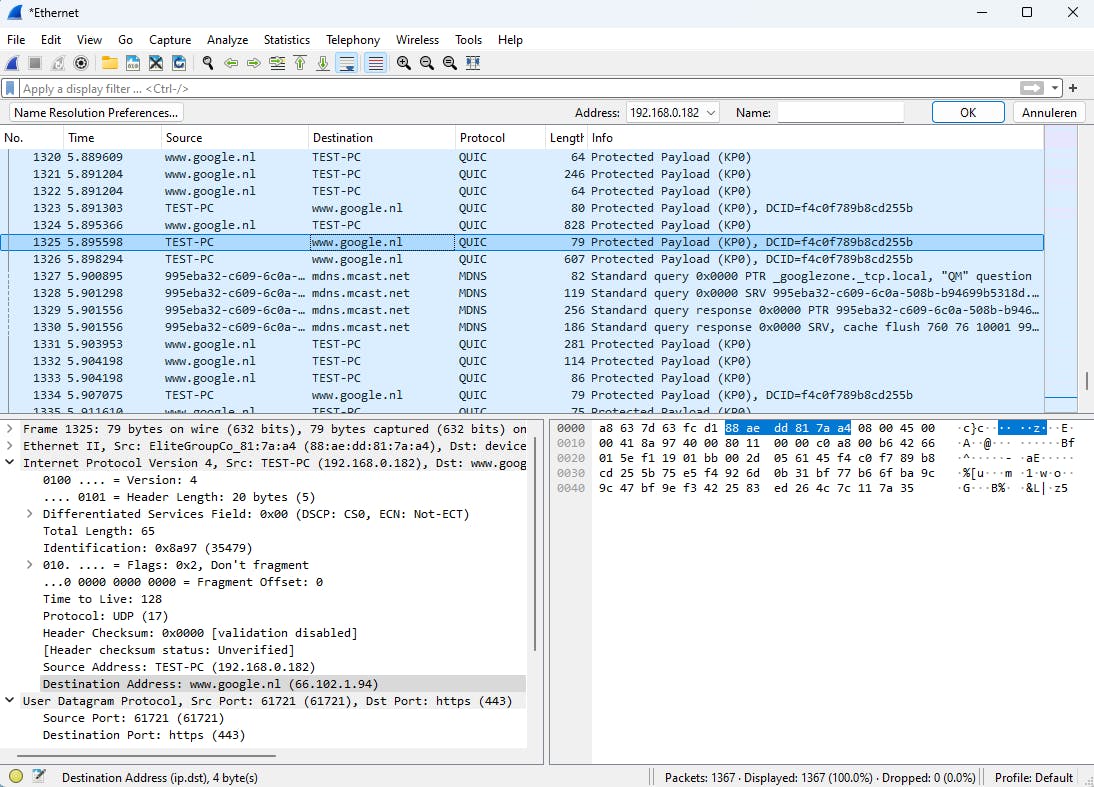Click the resize columns icon

[x=473, y=63]
